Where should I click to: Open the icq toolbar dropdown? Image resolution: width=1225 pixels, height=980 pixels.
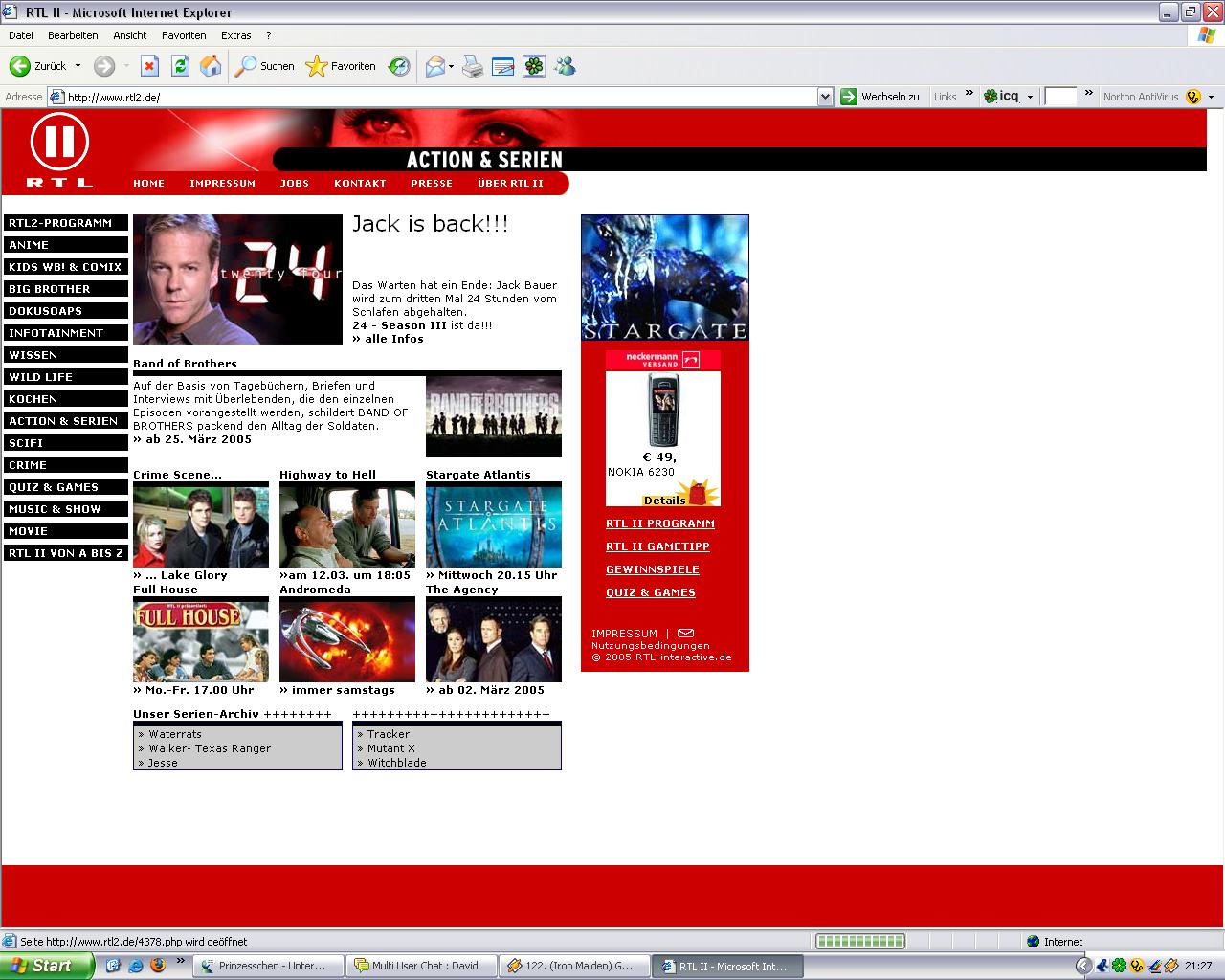[x=1031, y=97]
